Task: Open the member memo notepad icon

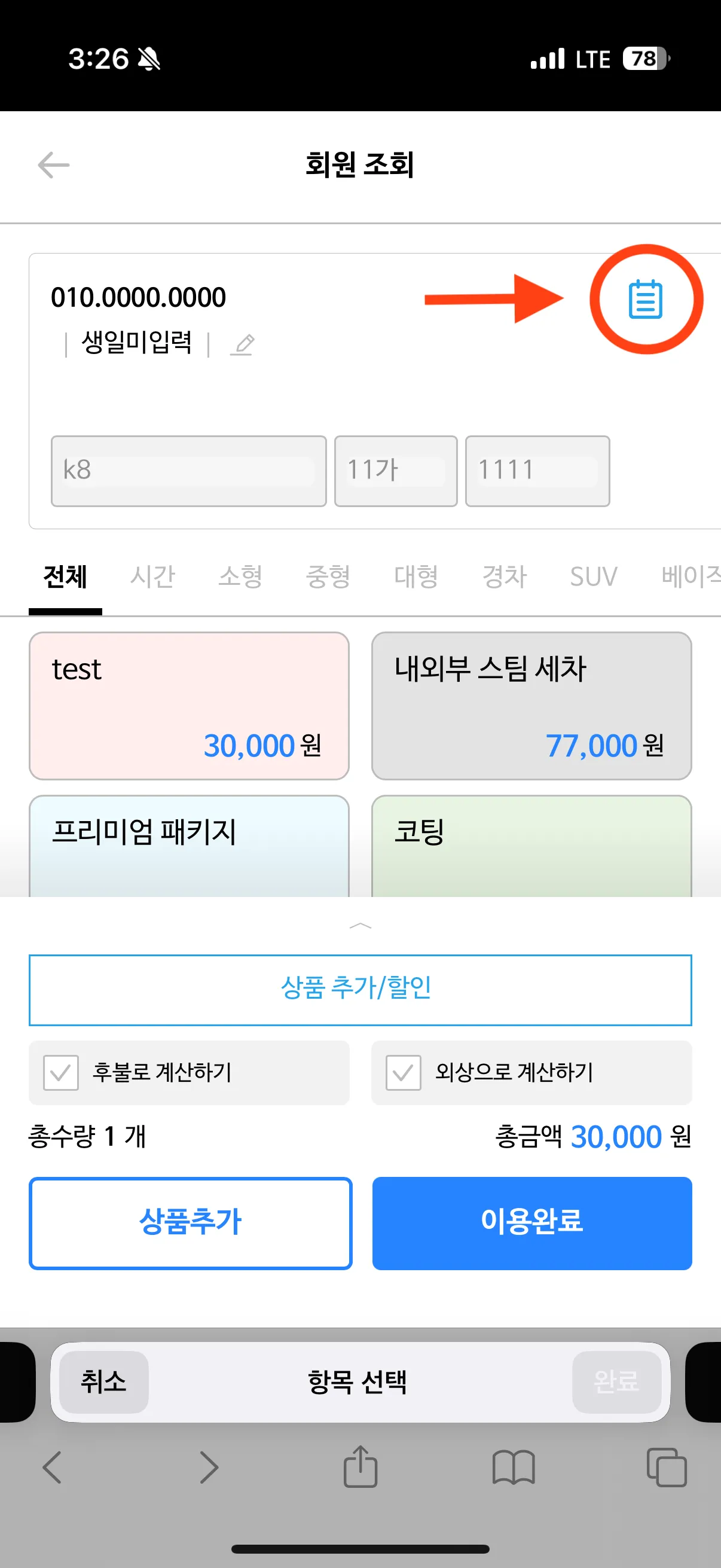Action: click(x=645, y=300)
